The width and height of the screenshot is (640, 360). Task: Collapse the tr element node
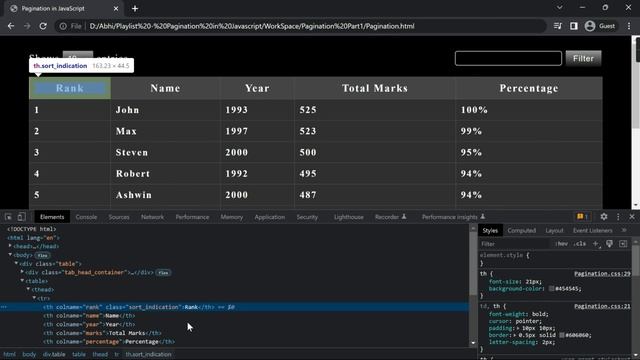click(x=35, y=298)
